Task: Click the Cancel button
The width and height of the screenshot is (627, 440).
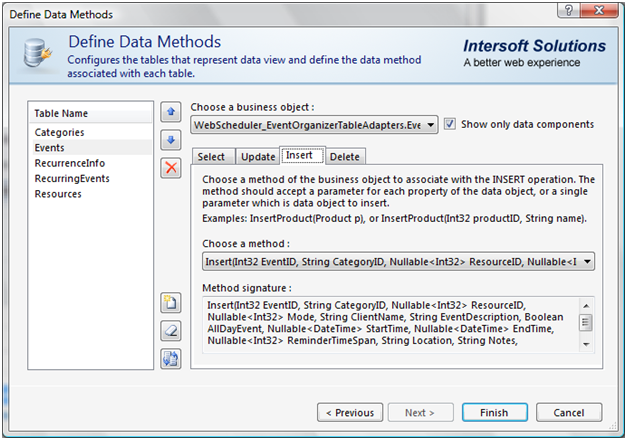Action: click(x=568, y=412)
